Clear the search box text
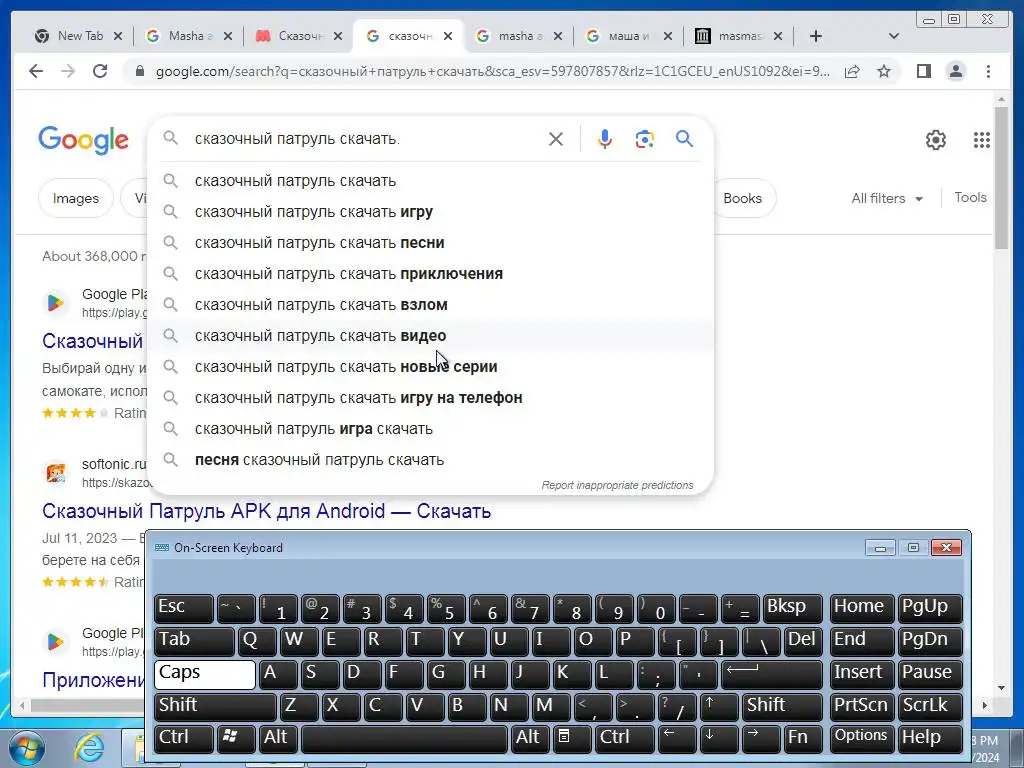The width and height of the screenshot is (1024, 768). [x=556, y=138]
